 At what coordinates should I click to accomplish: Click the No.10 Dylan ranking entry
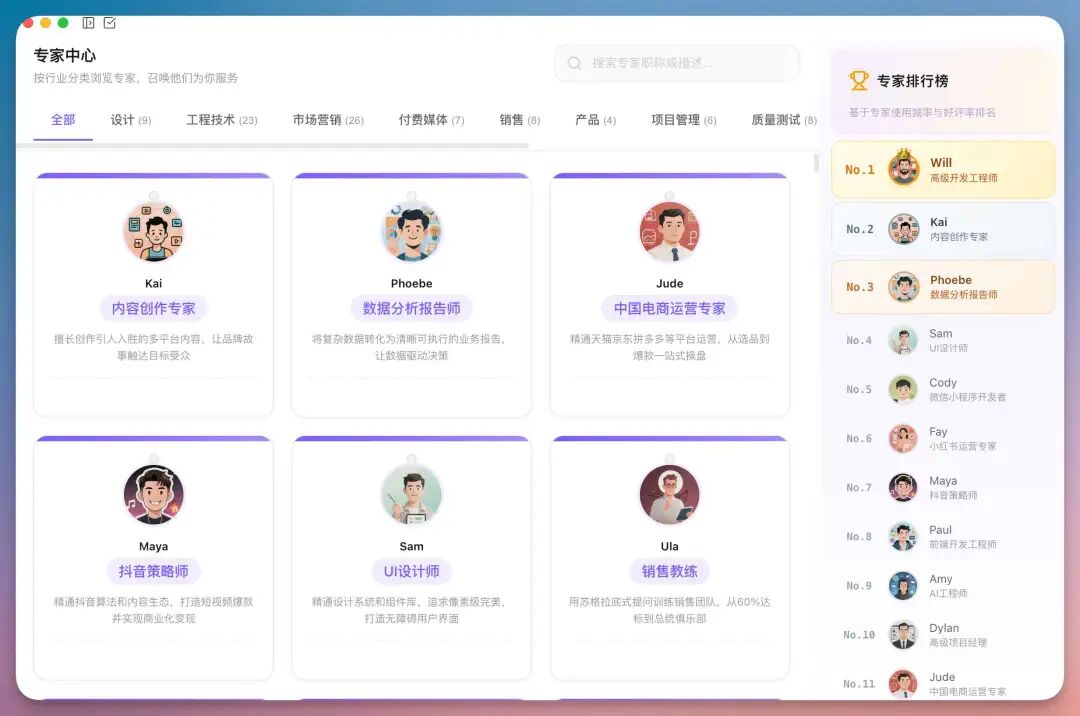940,635
